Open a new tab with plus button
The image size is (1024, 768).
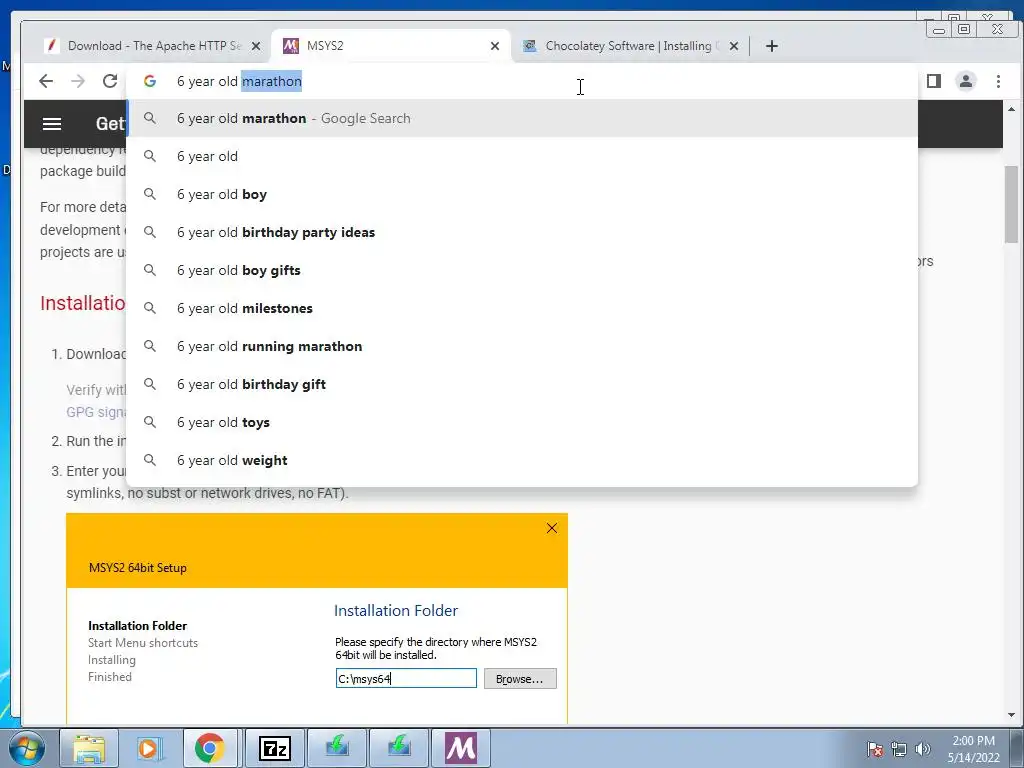[772, 46]
